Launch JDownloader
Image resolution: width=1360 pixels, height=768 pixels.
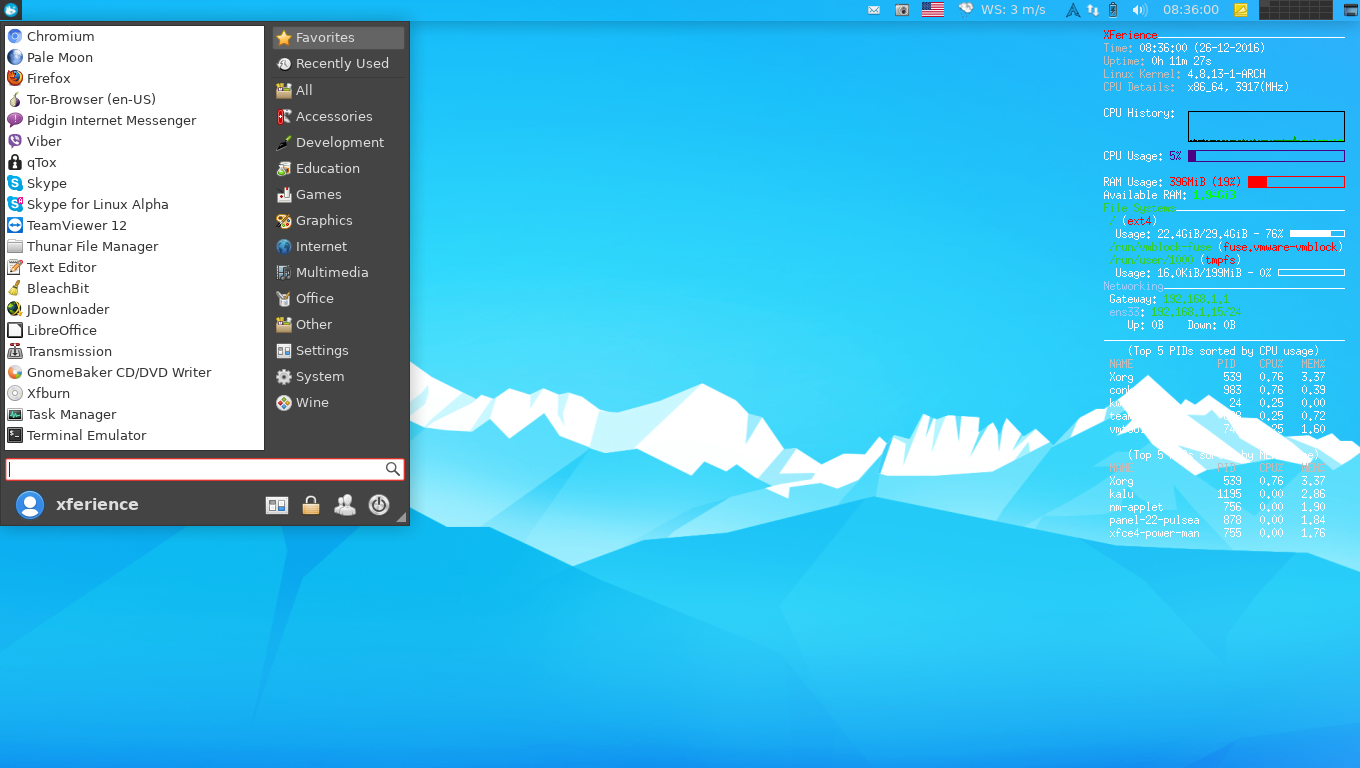point(67,309)
